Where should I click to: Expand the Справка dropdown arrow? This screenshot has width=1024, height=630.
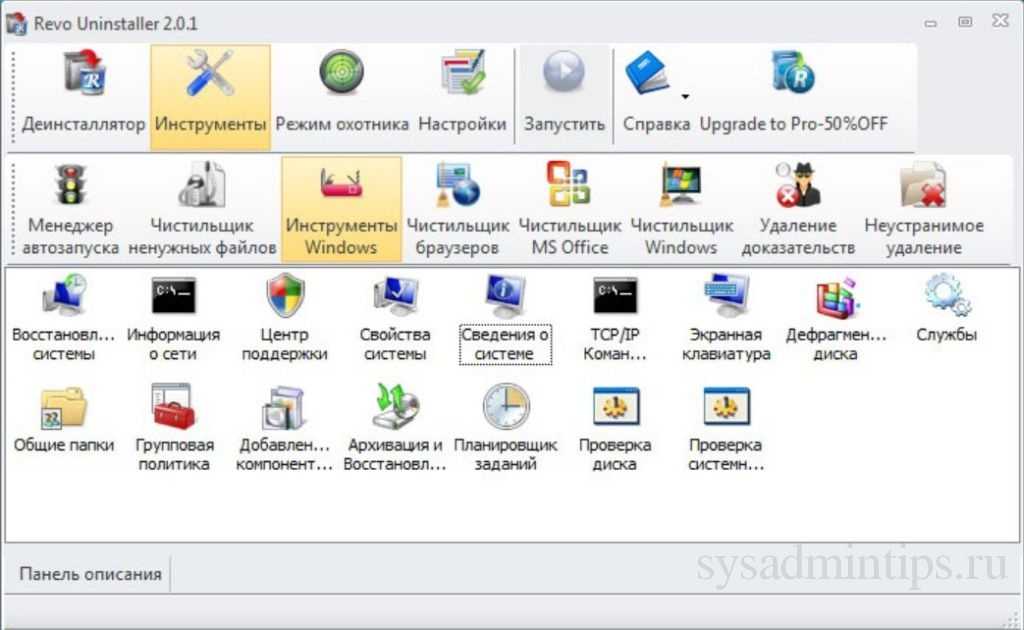[685, 97]
